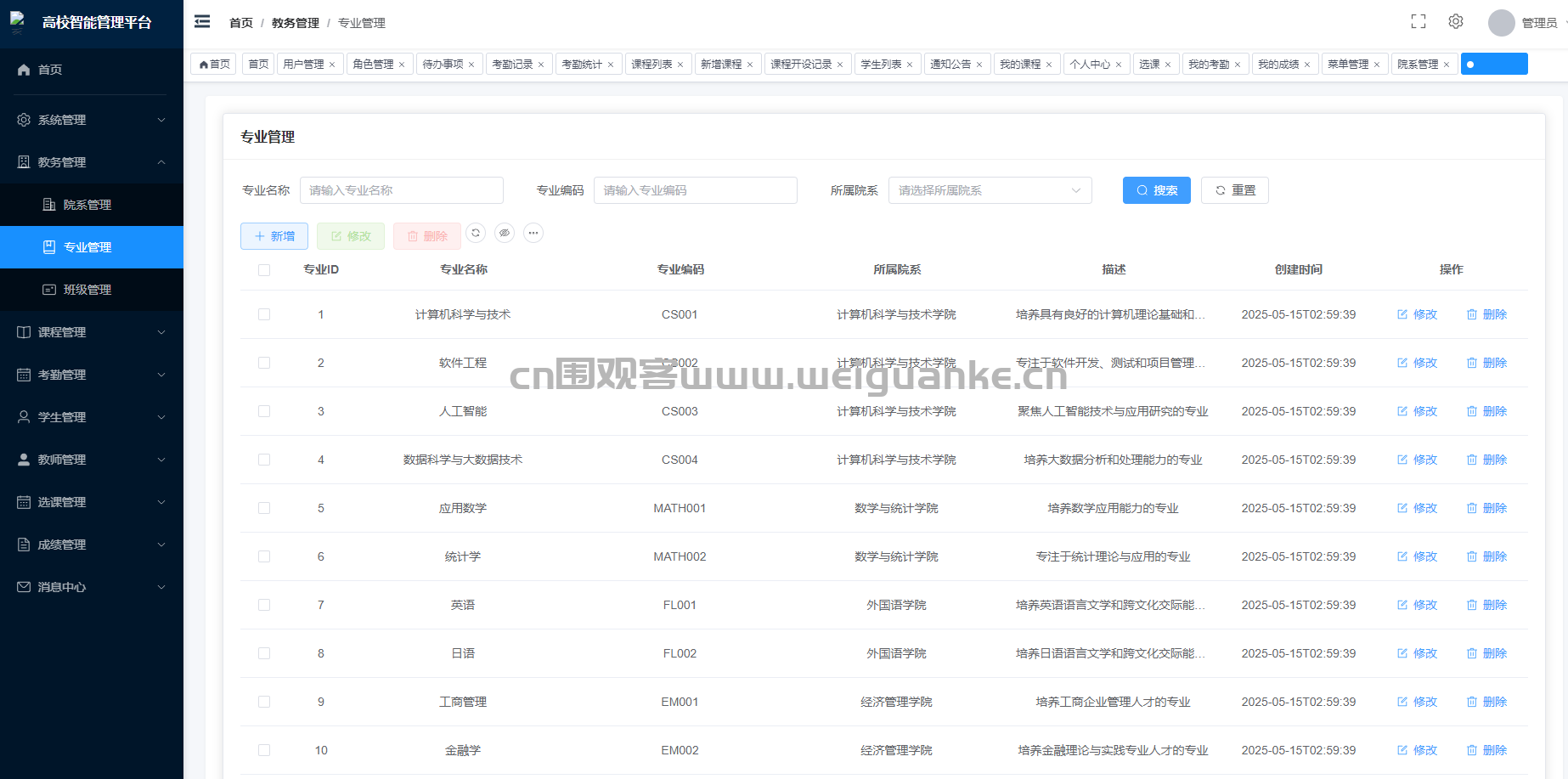Expand the 系统管理 sidebar menu
The width and height of the screenshot is (1568, 779).
[92, 120]
